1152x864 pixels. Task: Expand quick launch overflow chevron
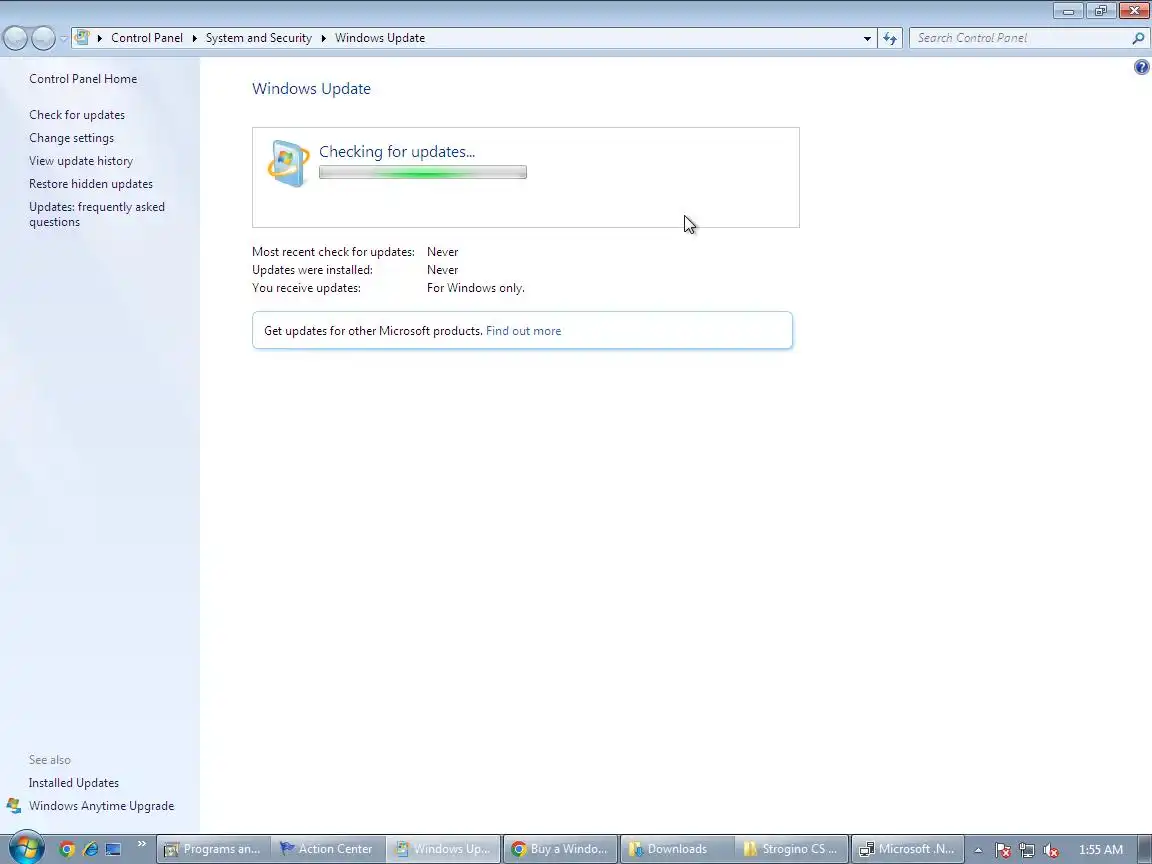pyautogui.click(x=142, y=844)
